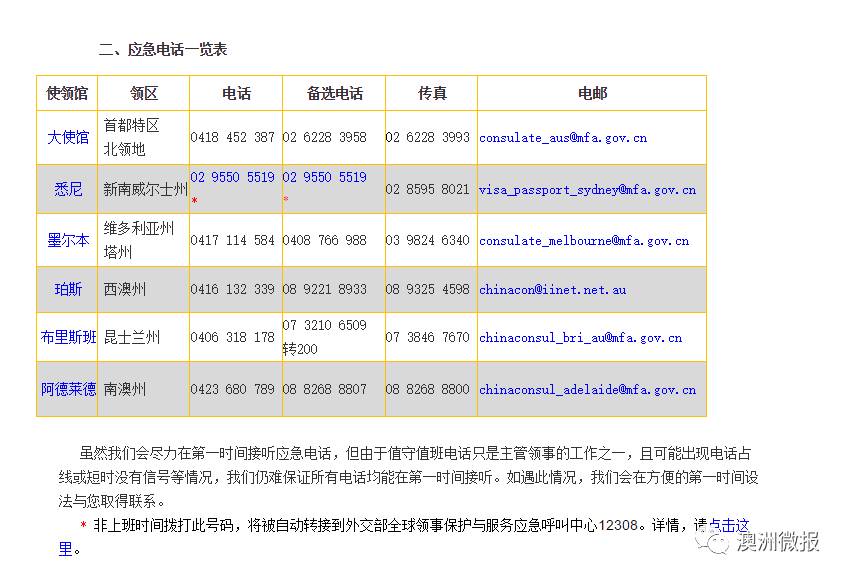Click the 传真 column header
This screenshot has height=579, width=847.
point(432,93)
